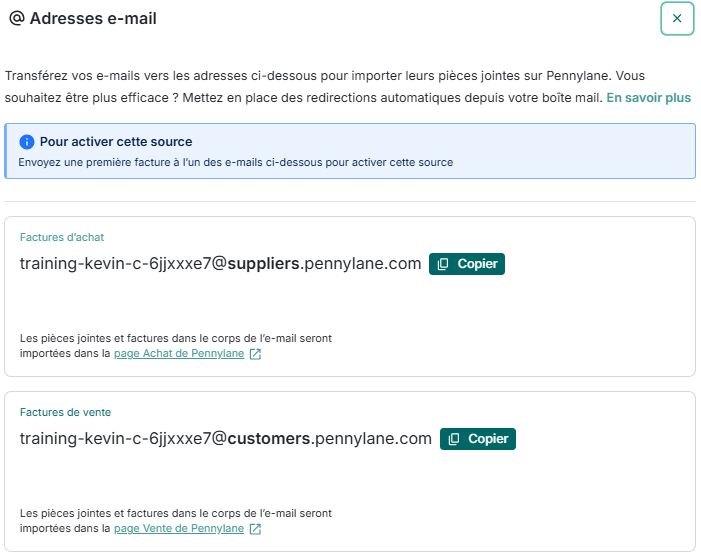Click the Adresses e-mail heading
Viewport: 701px width, 558px height.
[93, 19]
